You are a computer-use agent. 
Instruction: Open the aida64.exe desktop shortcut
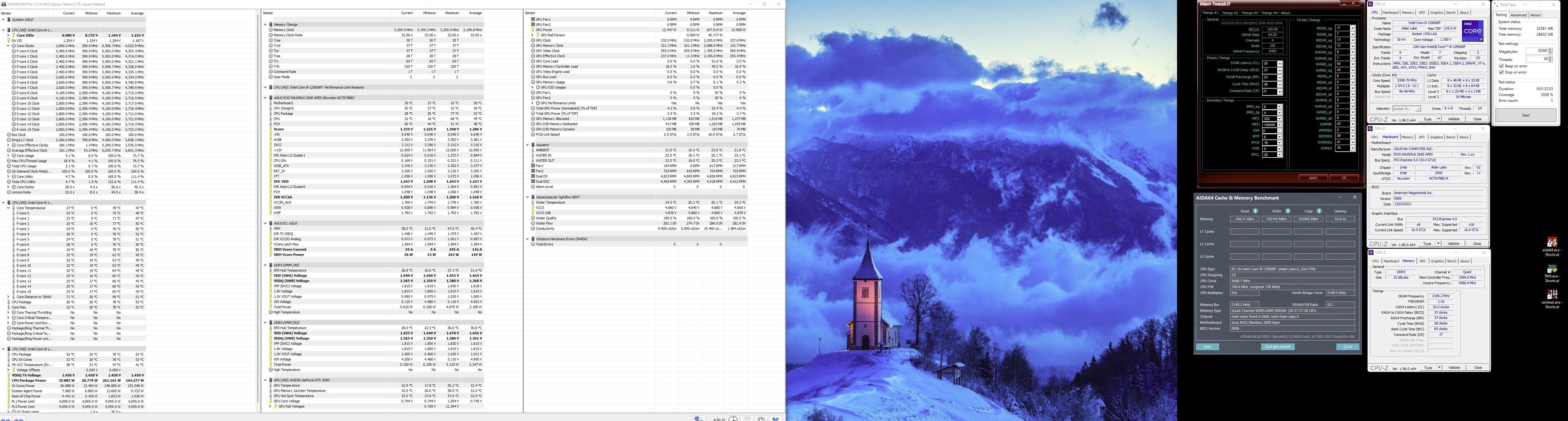(1551, 242)
